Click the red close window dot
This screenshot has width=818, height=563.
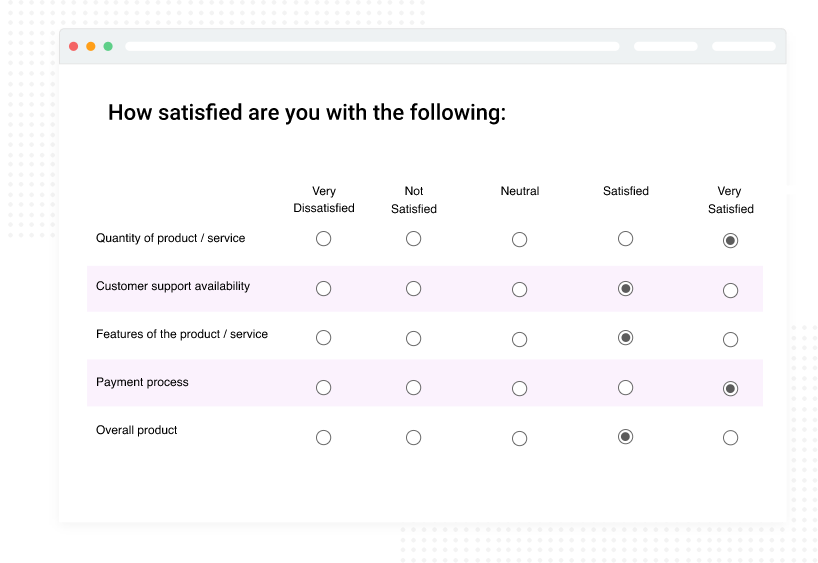click(74, 46)
